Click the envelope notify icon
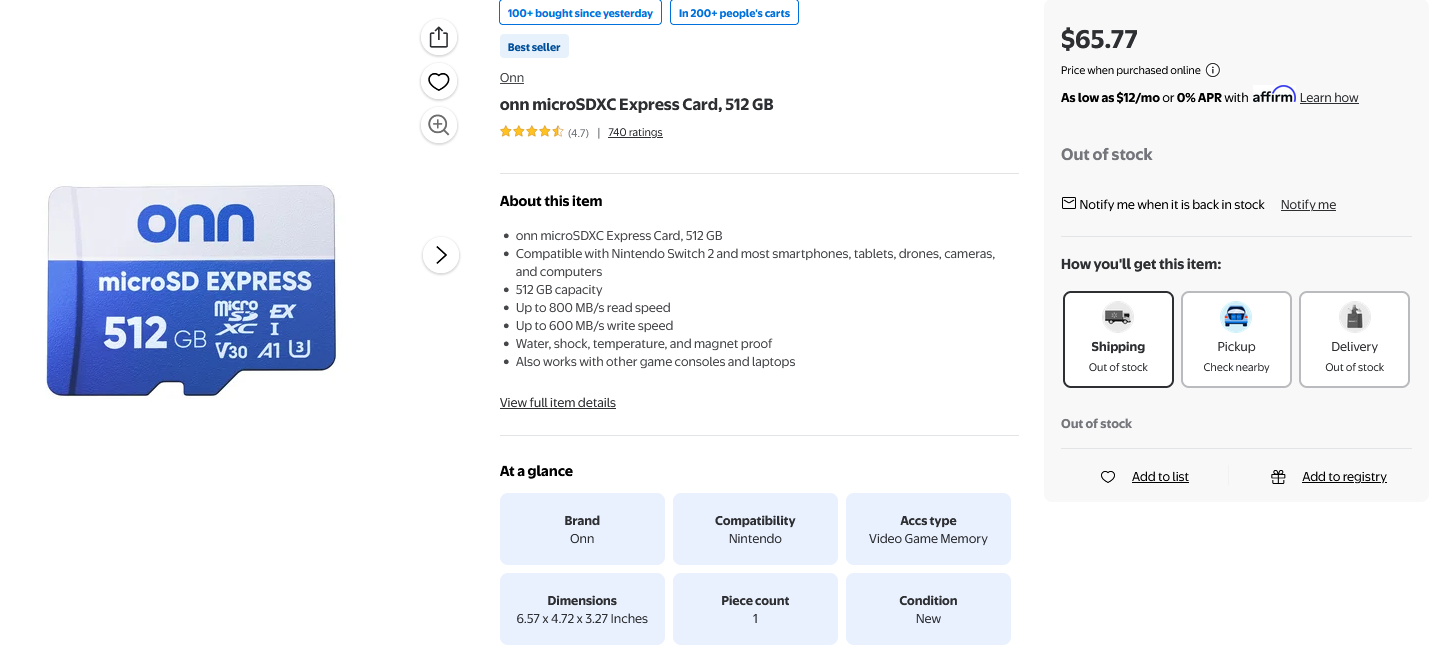The image size is (1444, 652). coord(1069,203)
